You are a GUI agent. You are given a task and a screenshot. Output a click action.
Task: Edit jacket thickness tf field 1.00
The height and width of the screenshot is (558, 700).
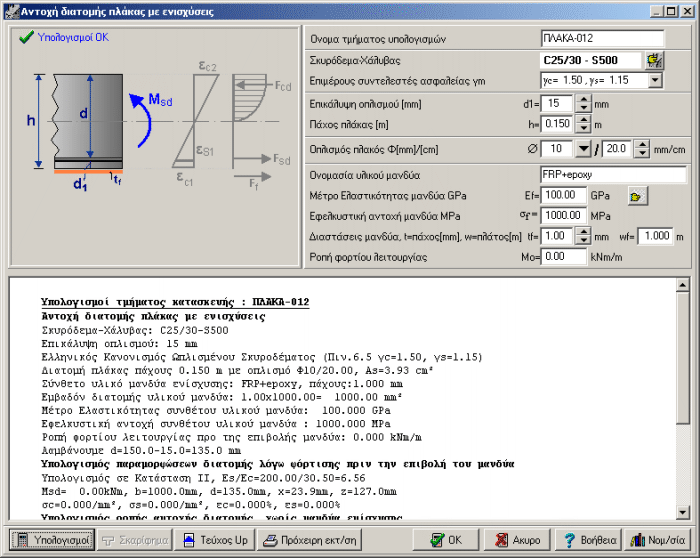557,236
